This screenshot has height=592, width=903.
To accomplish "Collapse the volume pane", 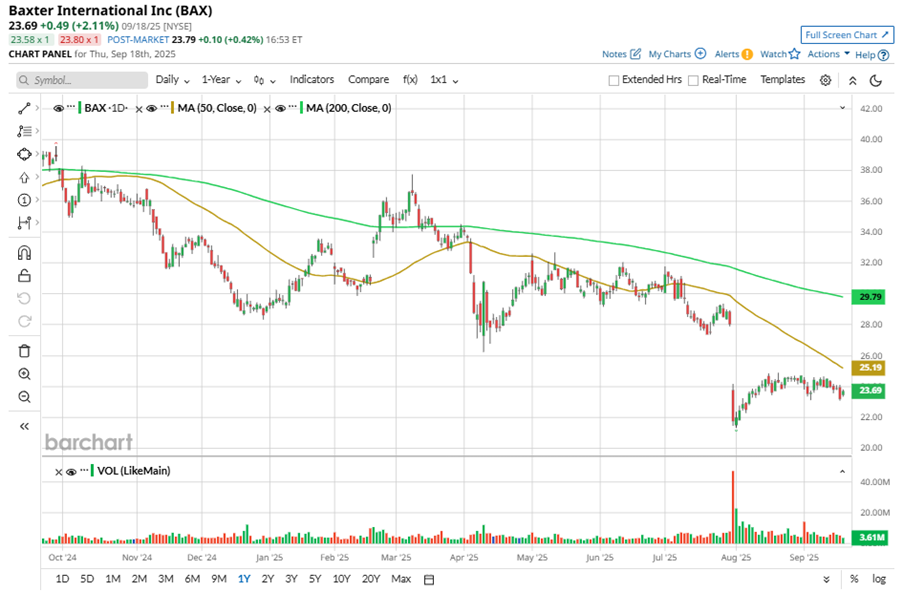I will coord(842,472).
